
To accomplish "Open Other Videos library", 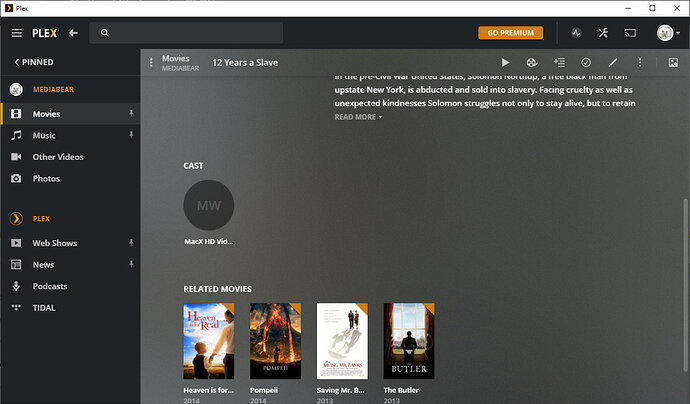I will pyautogui.click(x=70, y=157).
